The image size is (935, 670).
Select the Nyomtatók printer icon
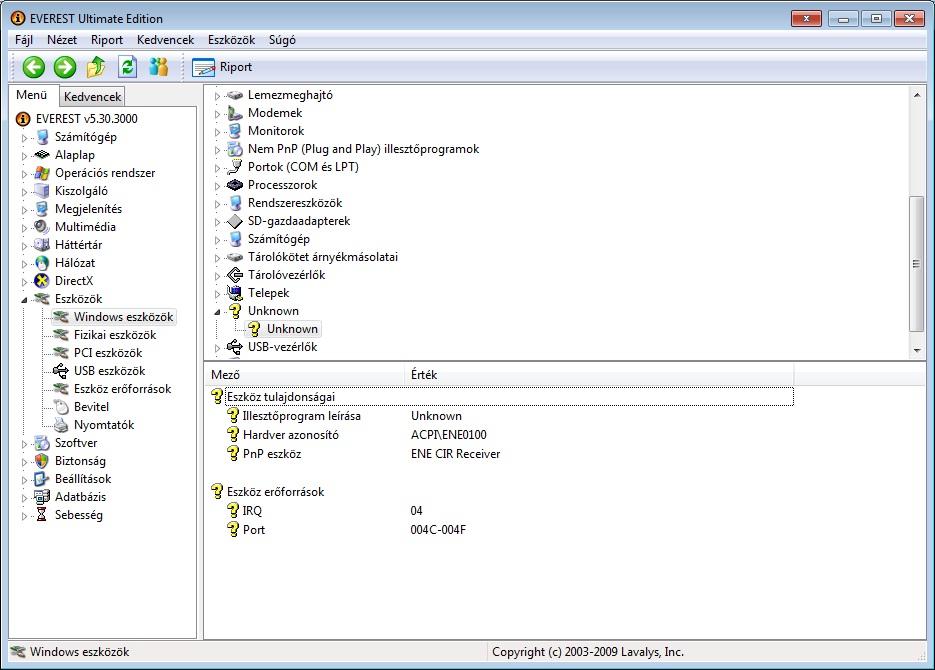pos(61,424)
